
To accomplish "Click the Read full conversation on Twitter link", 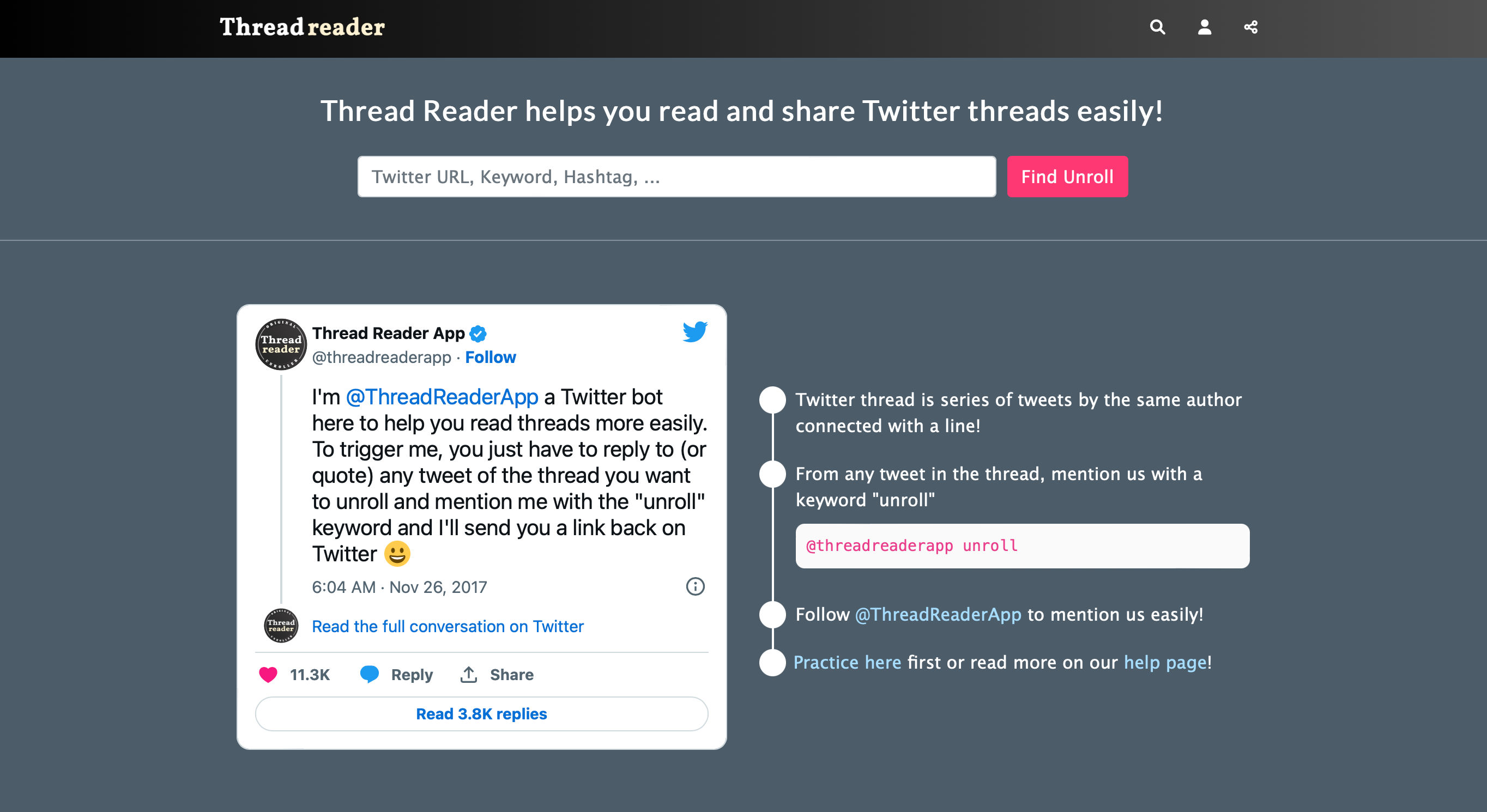I will tap(448, 626).
